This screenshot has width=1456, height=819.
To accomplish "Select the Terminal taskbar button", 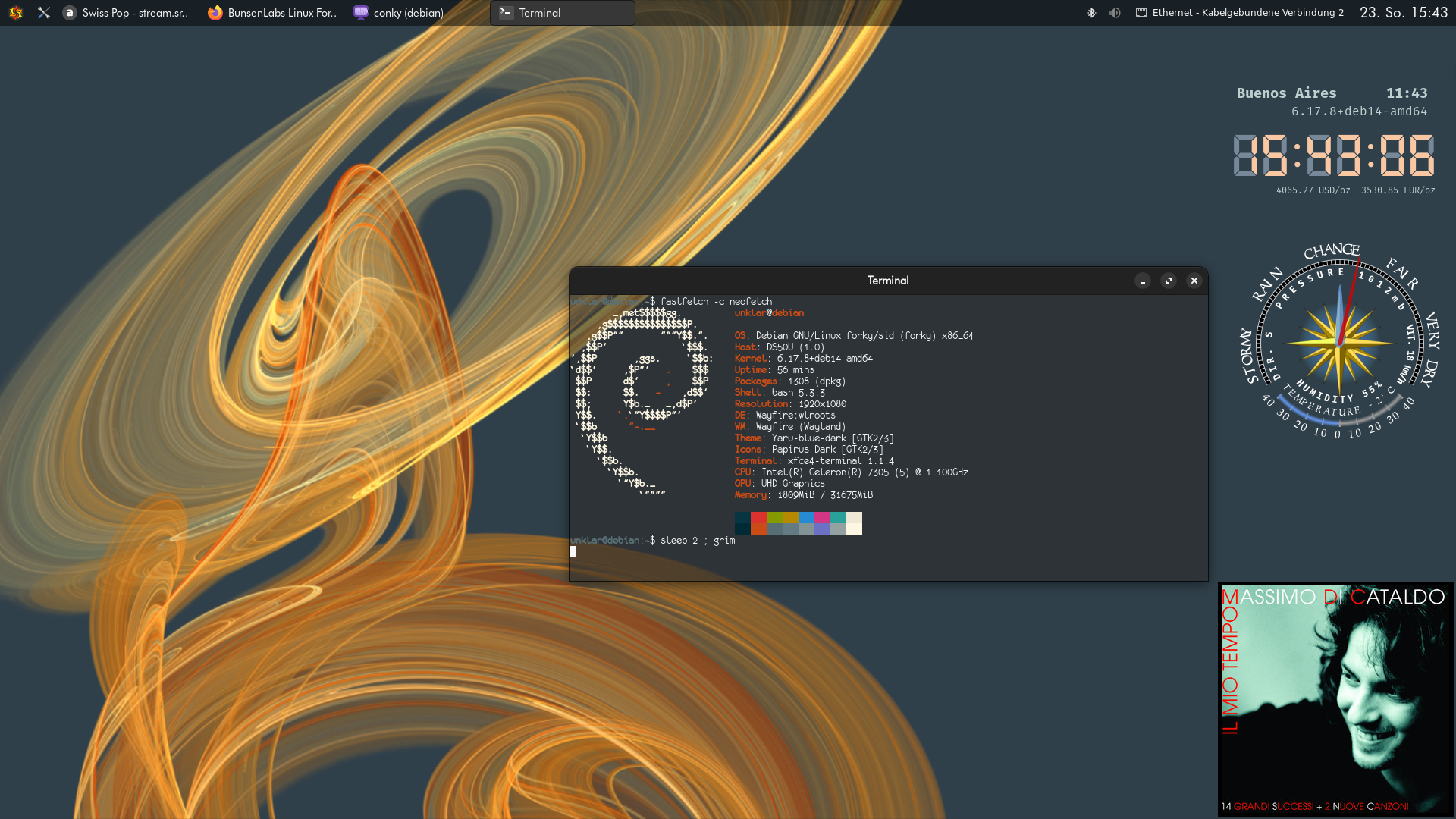I will 562,13.
